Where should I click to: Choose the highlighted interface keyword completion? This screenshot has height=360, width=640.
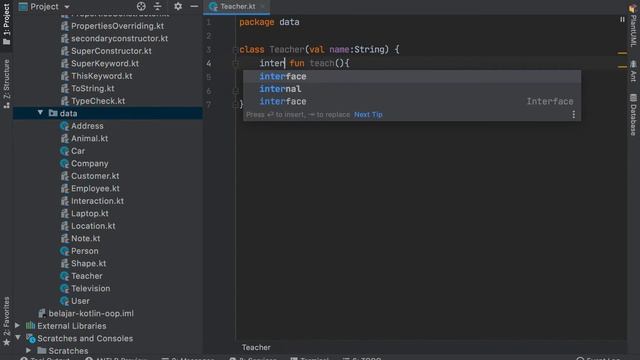click(x=412, y=76)
